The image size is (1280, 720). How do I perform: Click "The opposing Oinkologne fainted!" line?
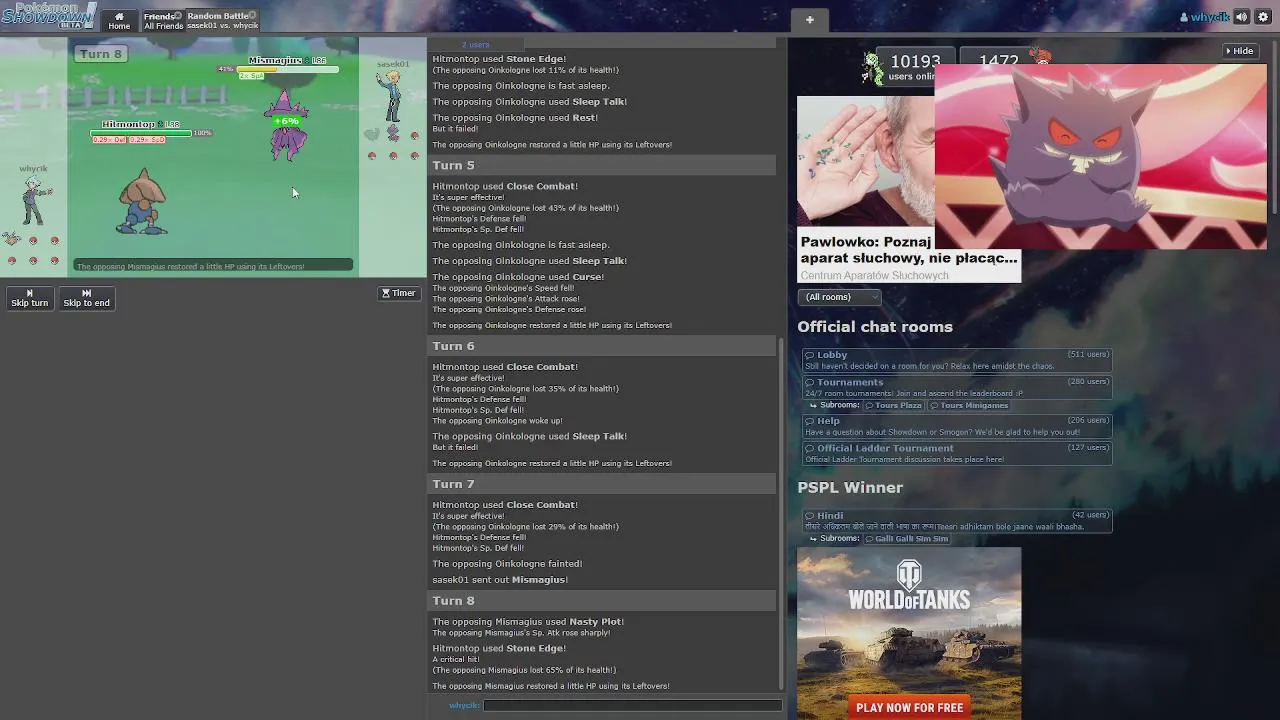point(507,564)
